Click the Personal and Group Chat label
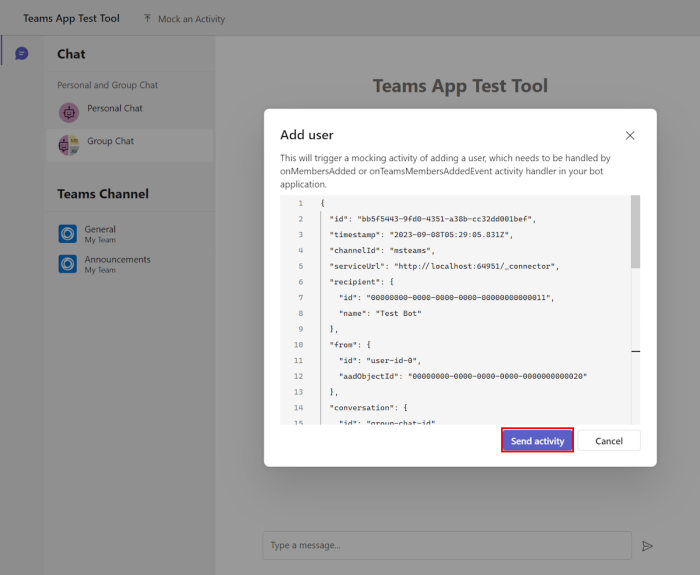 tap(108, 85)
